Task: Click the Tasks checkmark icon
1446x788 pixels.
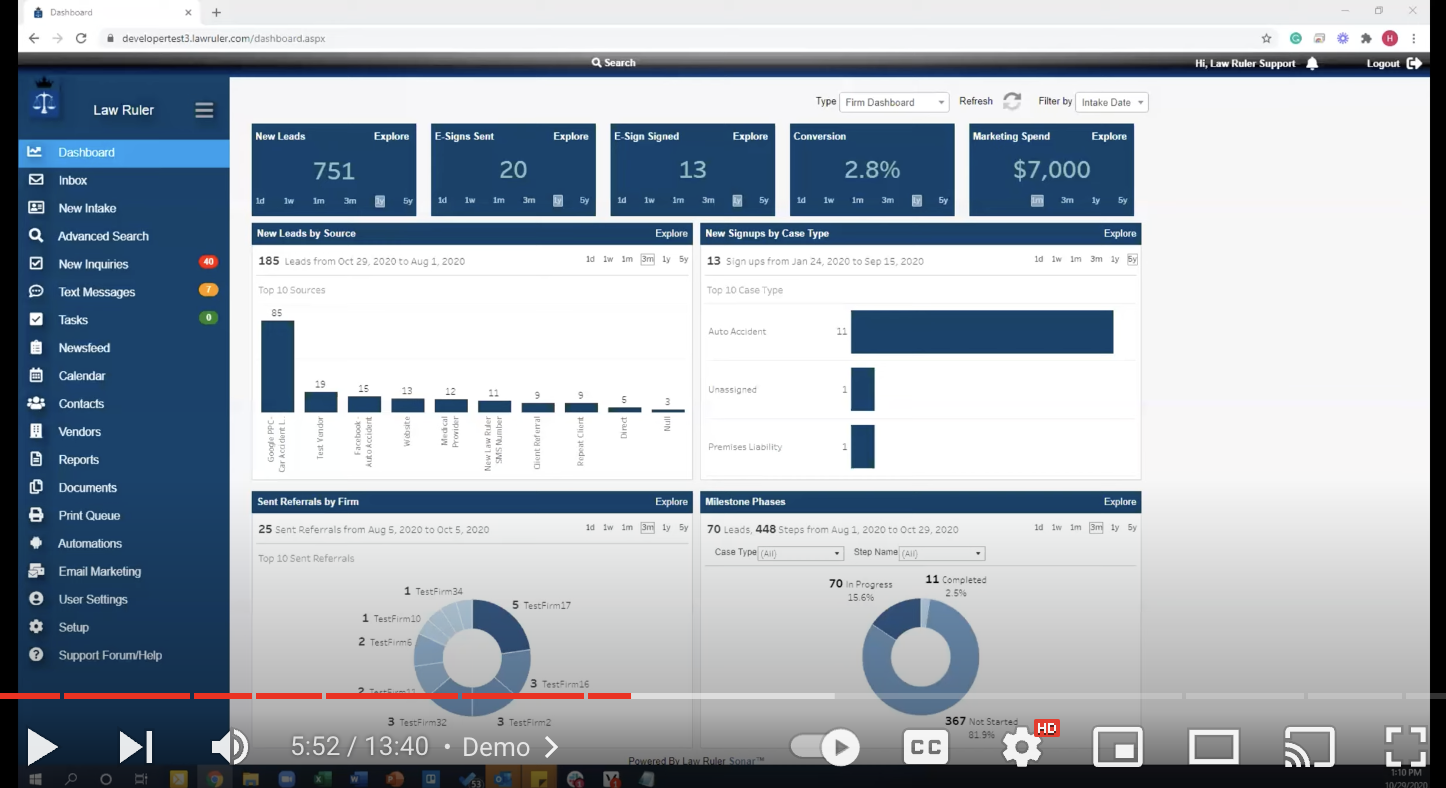Action: (36, 320)
